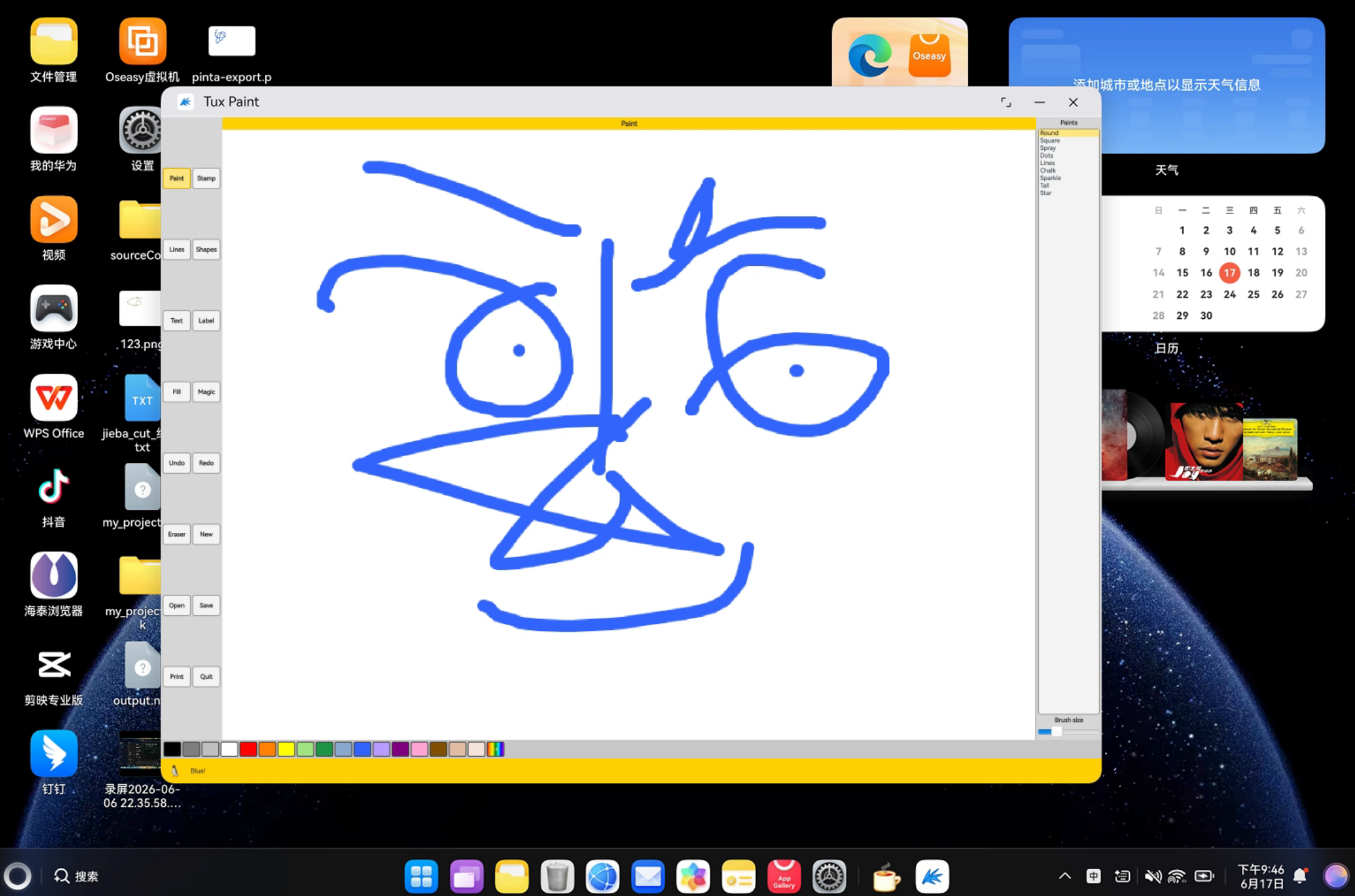1355x896 pixels.
Task: Open the 搜索 taskbar search
Action: click(x=75, y=876)
